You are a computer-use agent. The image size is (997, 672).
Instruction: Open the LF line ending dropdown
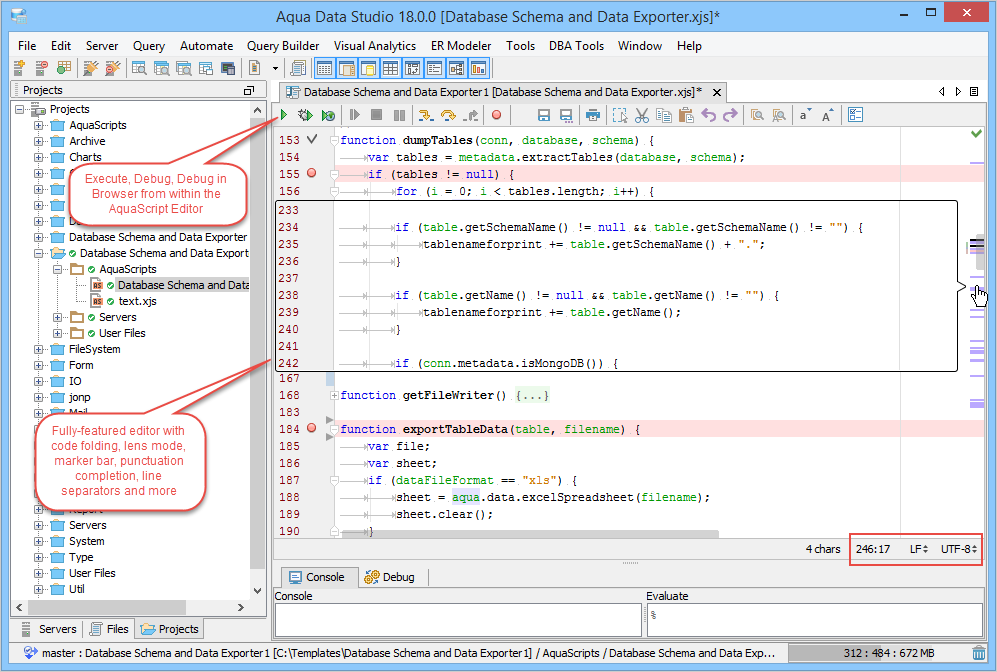click(x=918, y=549)
